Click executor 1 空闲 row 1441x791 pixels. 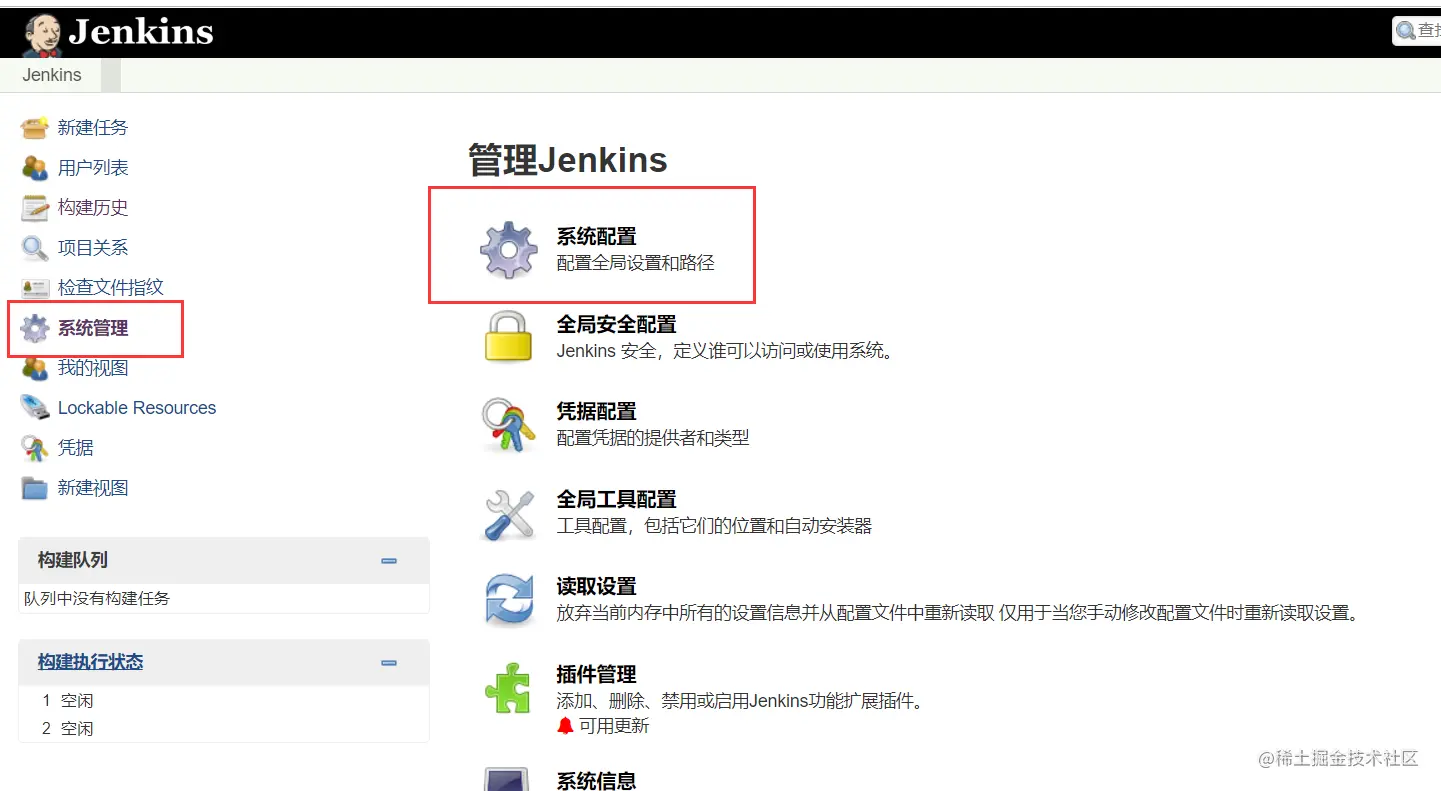pyautogui.click(x=224, y=701)
